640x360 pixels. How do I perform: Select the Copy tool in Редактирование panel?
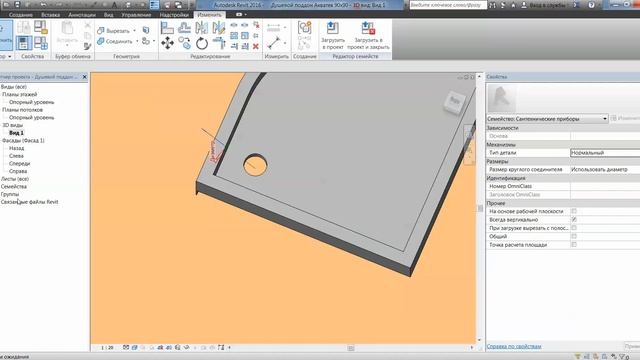pyautogui.click(x=184, y=43)
